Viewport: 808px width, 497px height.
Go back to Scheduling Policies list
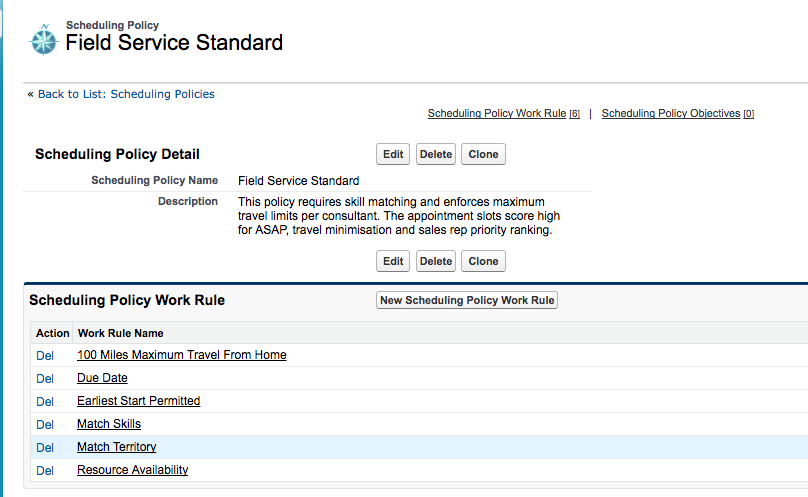pyautogui.click(x=126, y=94)
